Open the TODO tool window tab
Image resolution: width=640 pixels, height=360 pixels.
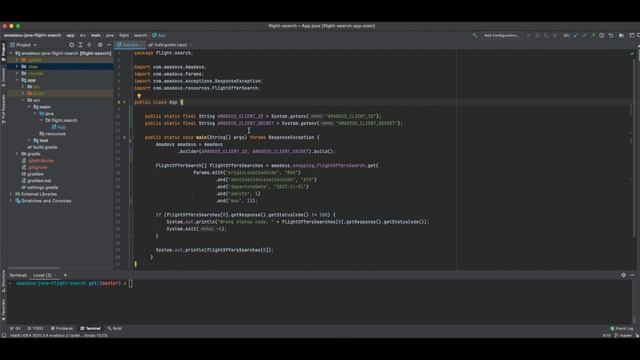[35, 328]
